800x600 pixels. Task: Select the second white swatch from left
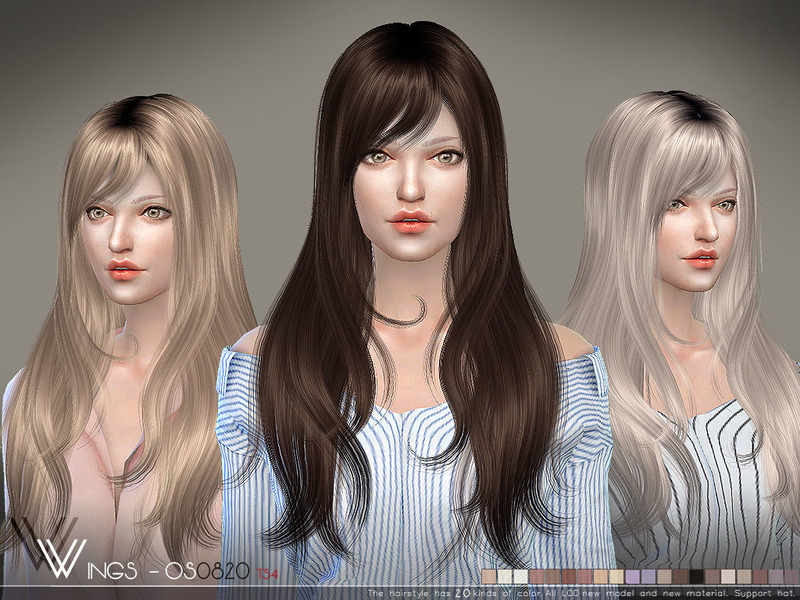(520, 577)
